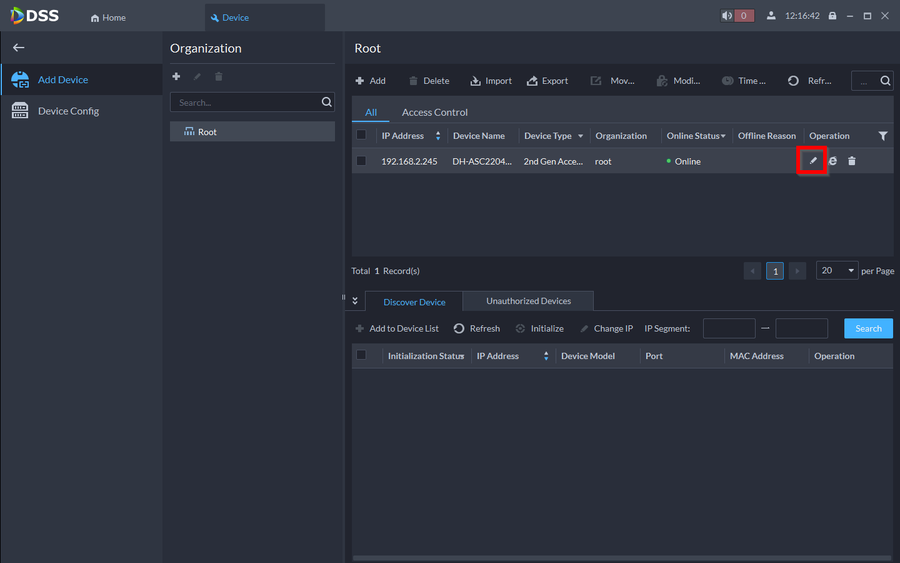Click the Import button in the toolbar
The height and width of the screenshot is (563, 900).
point(491,81)
